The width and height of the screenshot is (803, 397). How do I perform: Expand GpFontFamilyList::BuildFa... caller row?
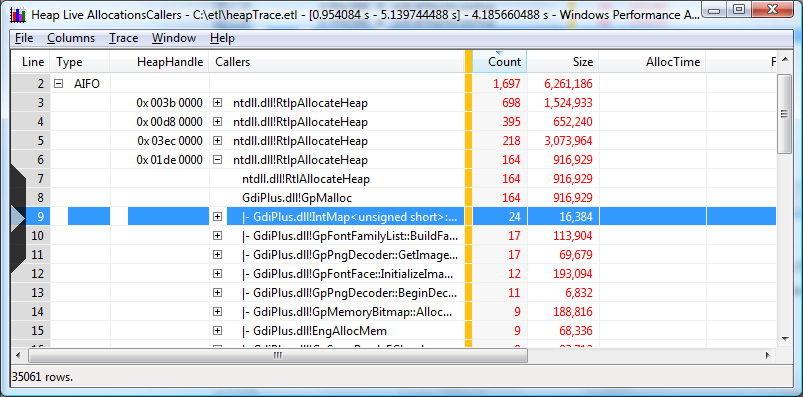pyautogui.click(x=218, y=236)
